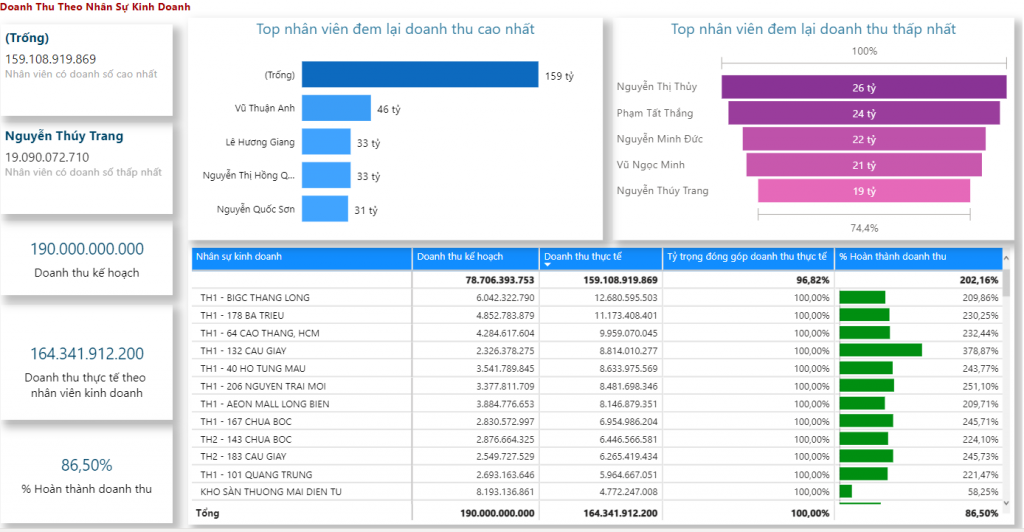The height and width of the screenshot is (532, 1024).
Task: Click the 86,50% Hoàn thành doanh thu card
Action: pos(87,475)
